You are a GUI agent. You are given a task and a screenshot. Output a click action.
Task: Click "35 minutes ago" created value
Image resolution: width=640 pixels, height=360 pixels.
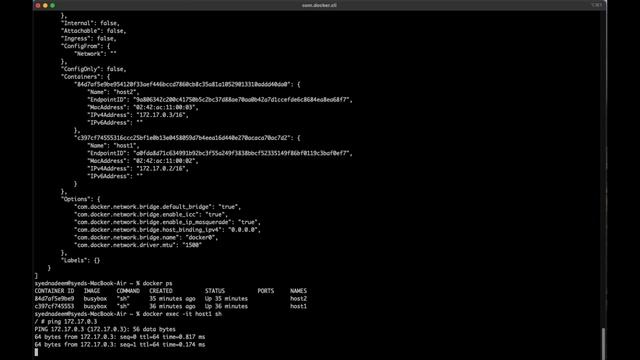[172, 299]
